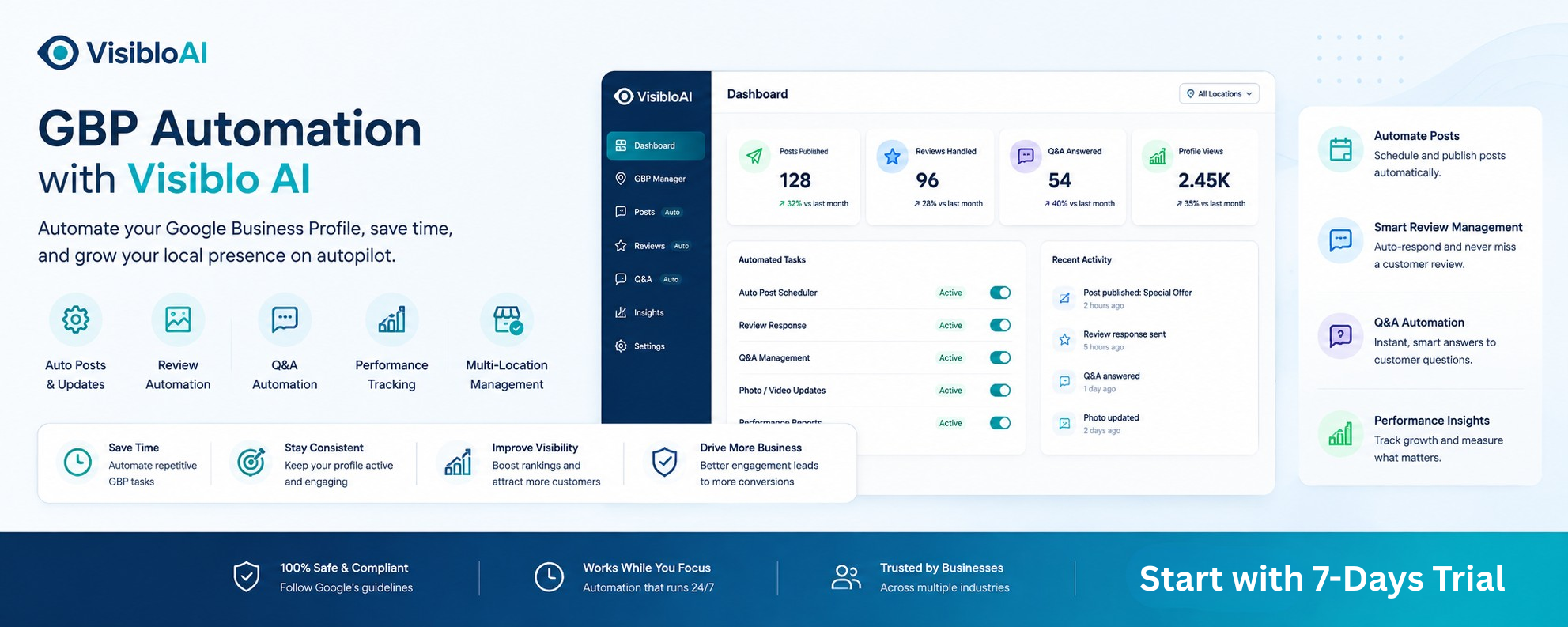This screenshot has height=627, width=1568.
Task: Toggle the Photo / Video Updates switch
Action: click(x=1000, y=390)
